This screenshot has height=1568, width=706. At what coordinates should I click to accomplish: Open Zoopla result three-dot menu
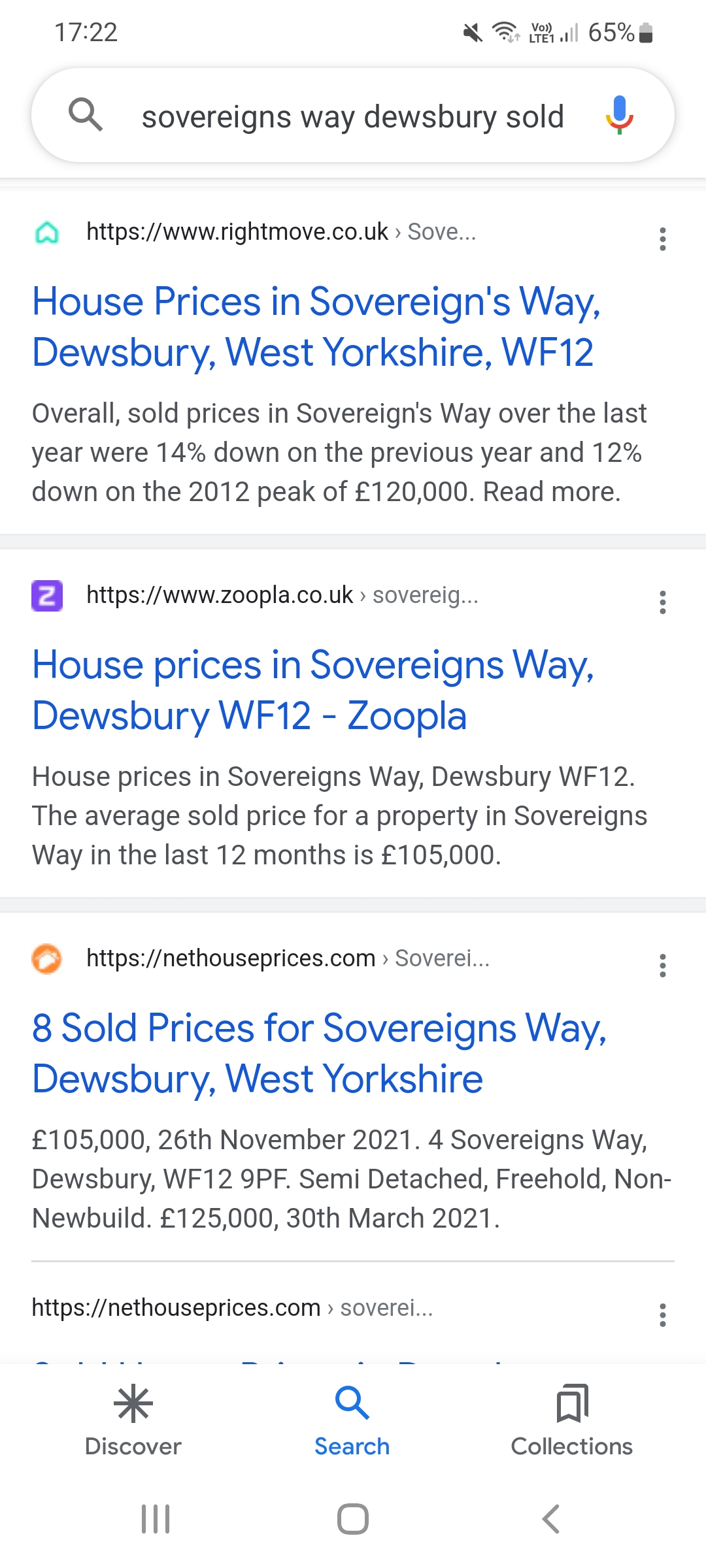point(662,602)
